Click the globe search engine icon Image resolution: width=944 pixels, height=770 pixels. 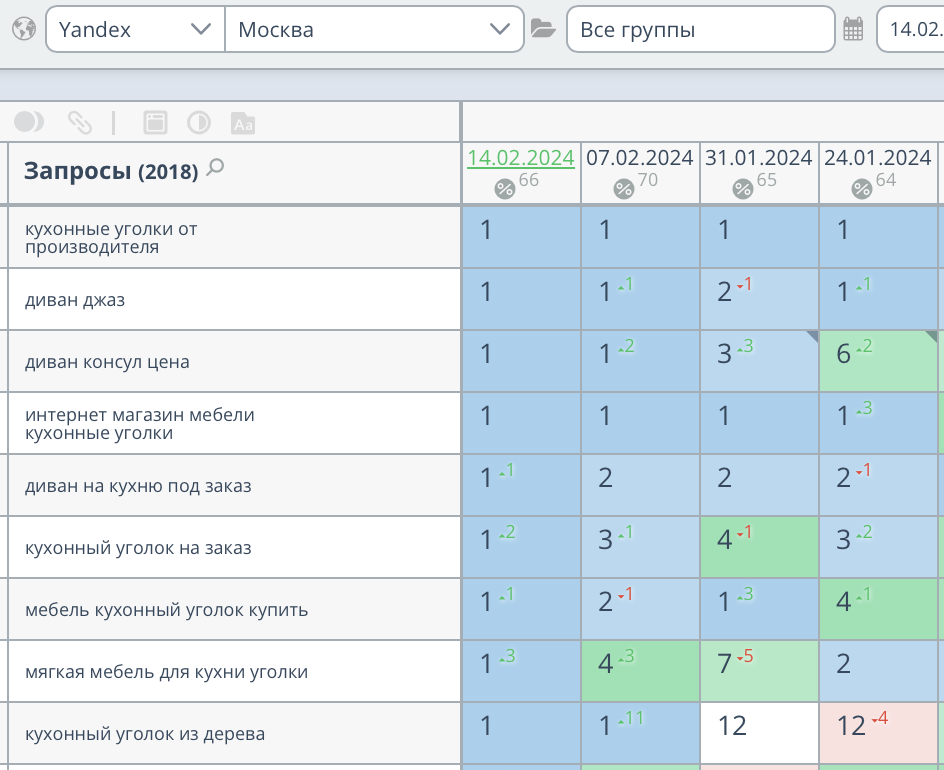(23, 29)
